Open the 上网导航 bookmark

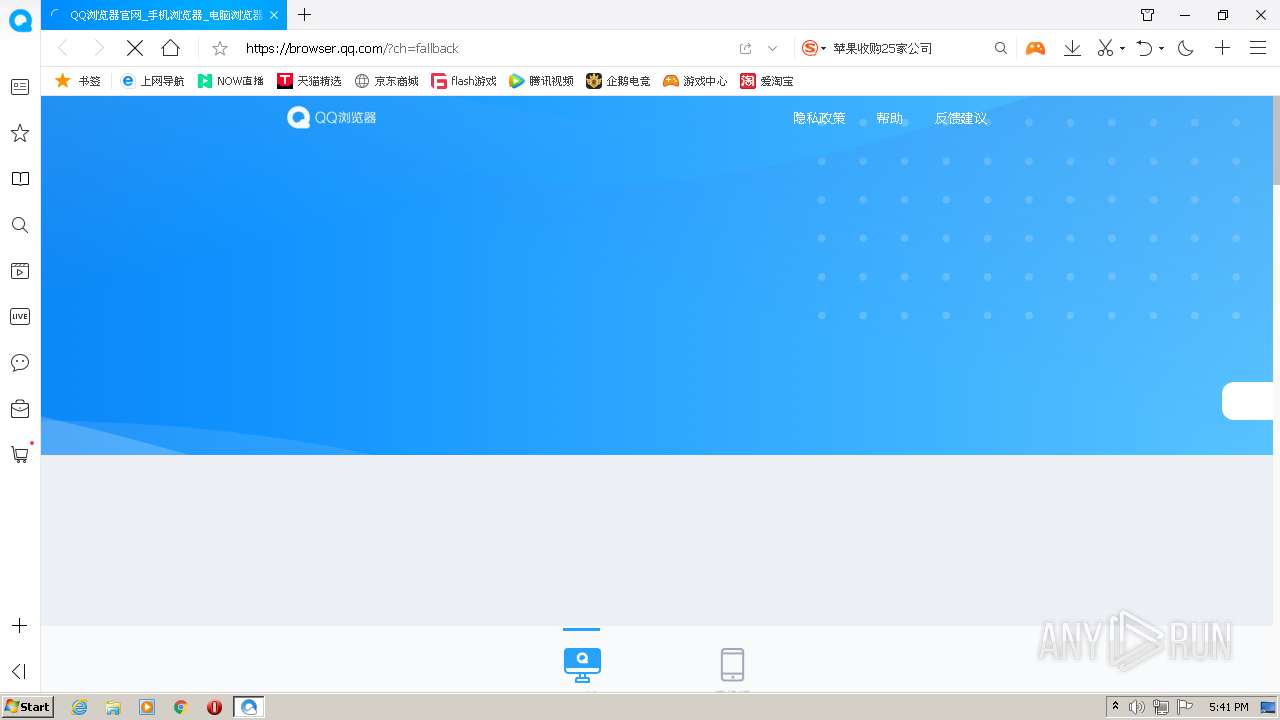[152, 81]
